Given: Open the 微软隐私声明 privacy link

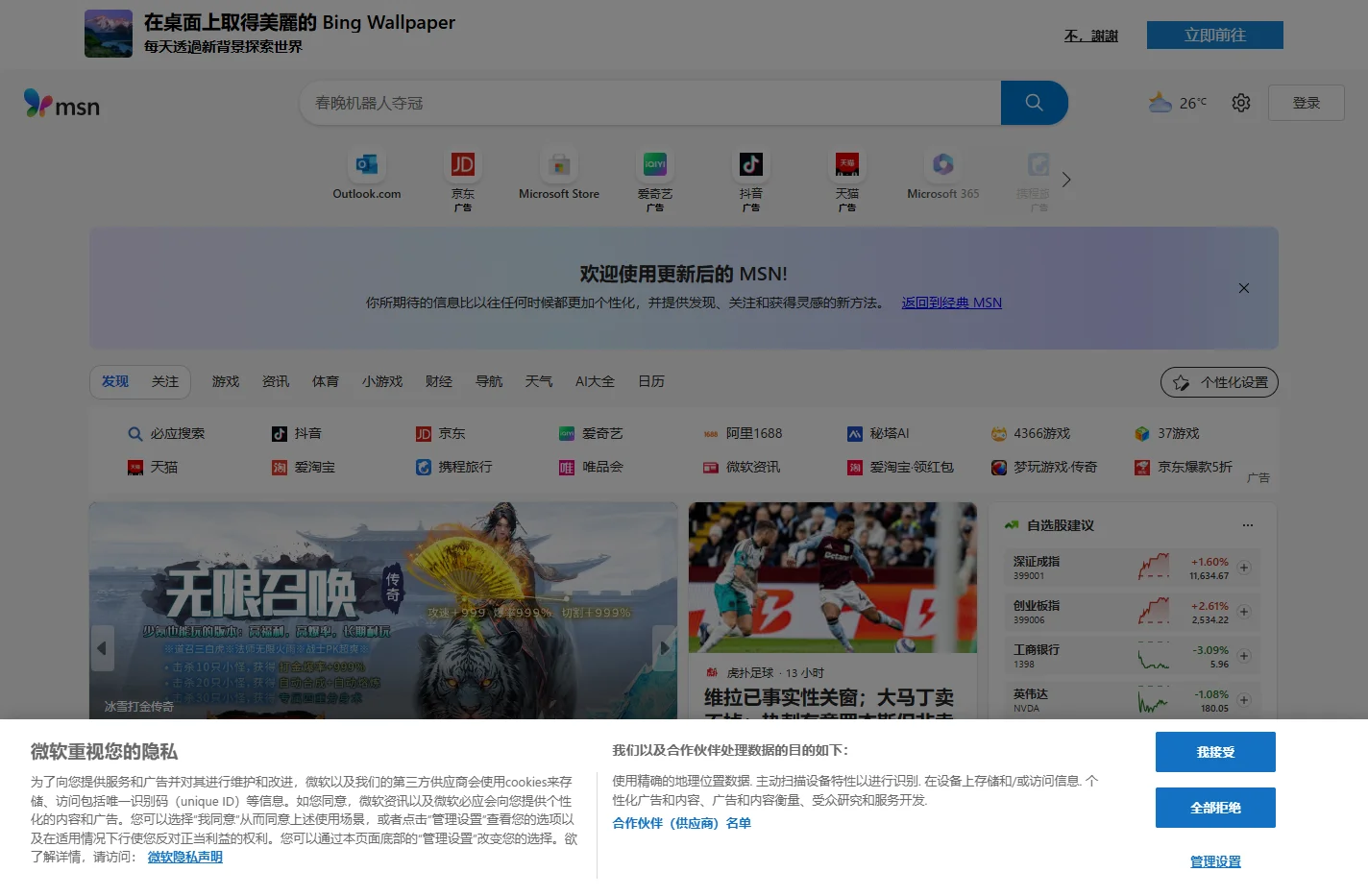Looking at the screenshot, I should pyautogui.click(x=185, y=857).
